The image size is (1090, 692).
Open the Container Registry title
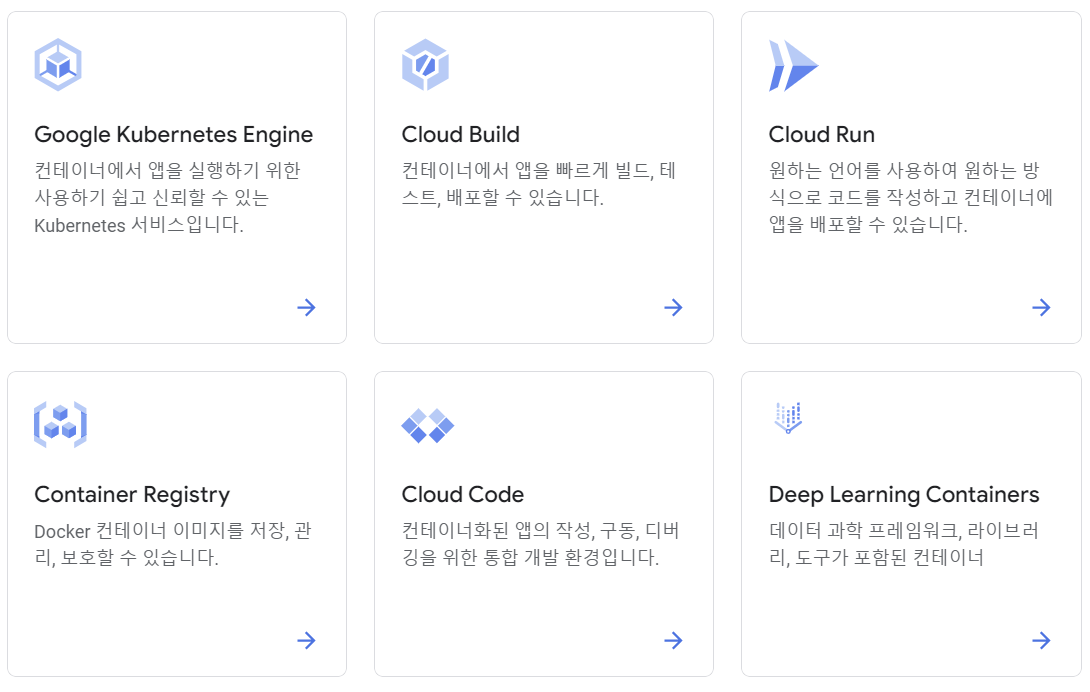tap(132, 495)
